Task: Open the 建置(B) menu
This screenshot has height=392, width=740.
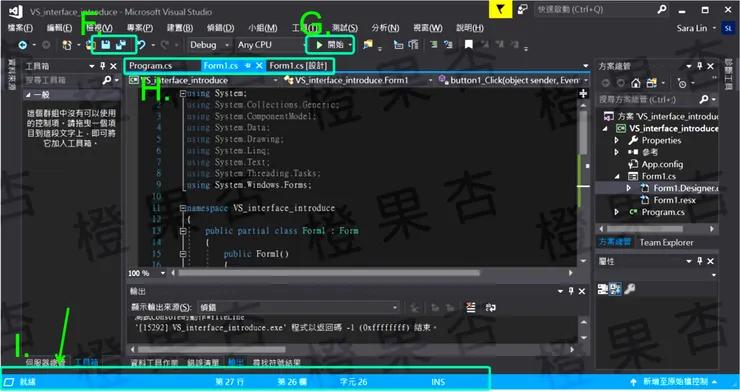Action: pyautogui.click(x=180, y=28)
